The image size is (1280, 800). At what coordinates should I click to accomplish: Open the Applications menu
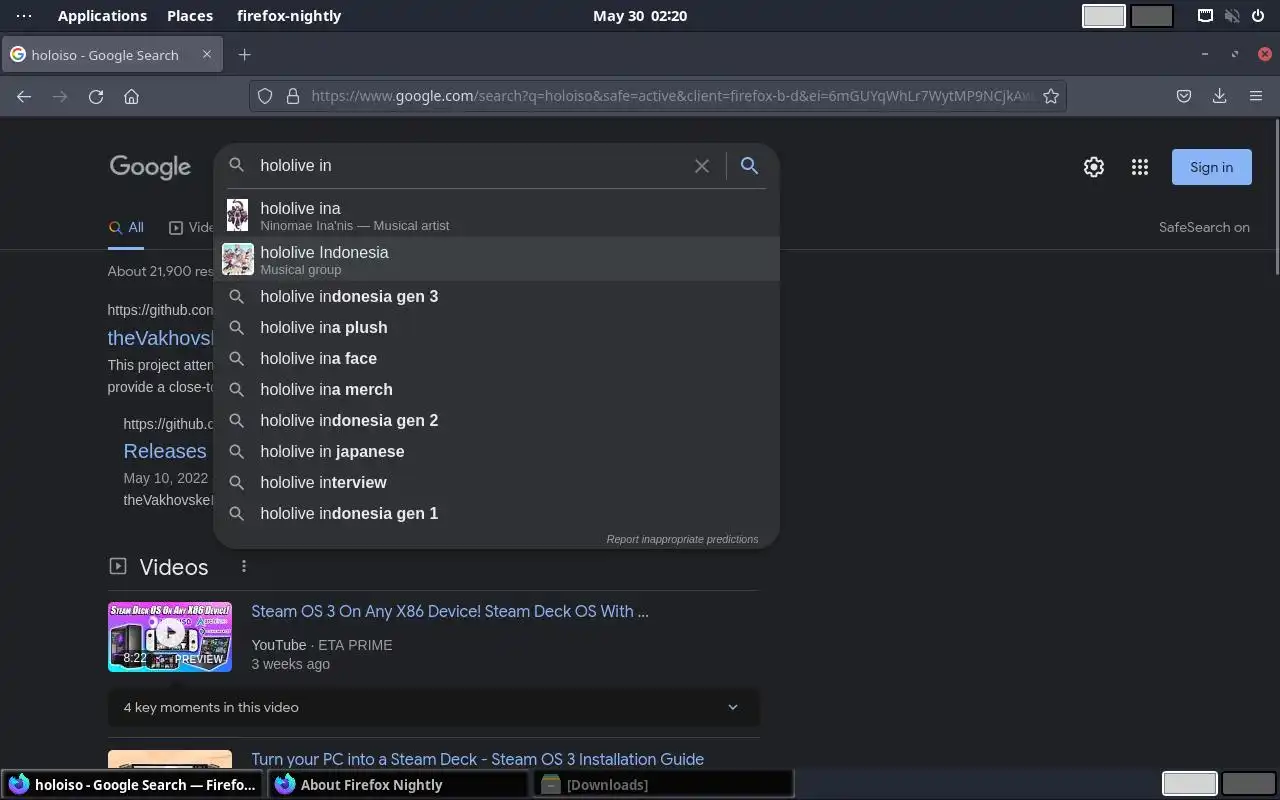(102, 15)
